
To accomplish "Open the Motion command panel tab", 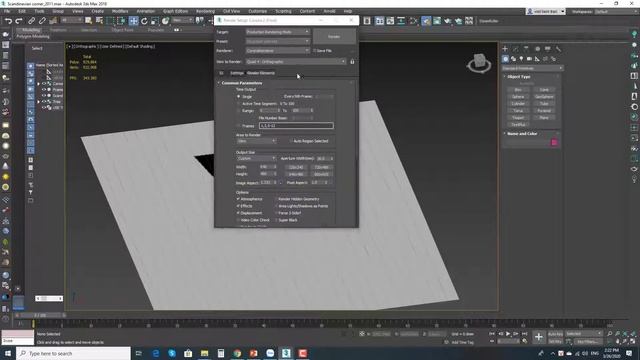I will 537,49.
